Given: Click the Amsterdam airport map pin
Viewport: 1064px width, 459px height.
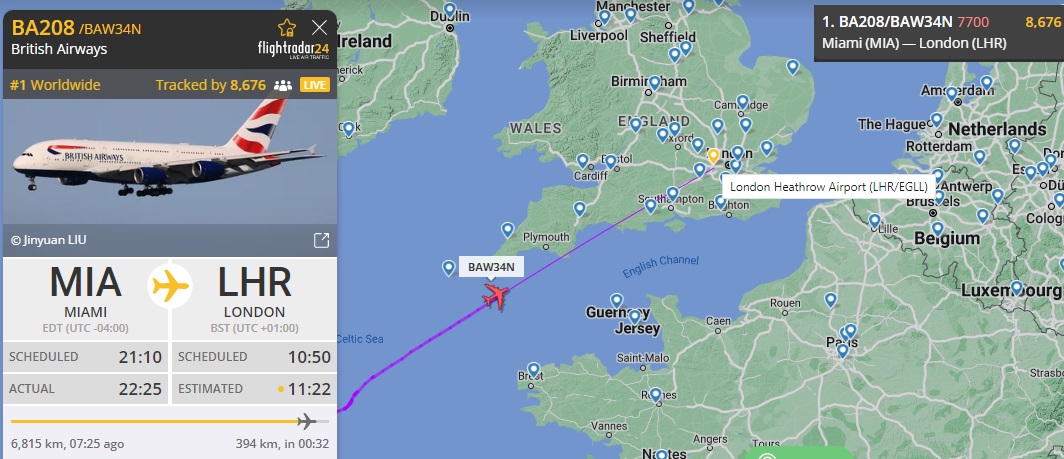Looking at the screenshot, I should 952,94.
